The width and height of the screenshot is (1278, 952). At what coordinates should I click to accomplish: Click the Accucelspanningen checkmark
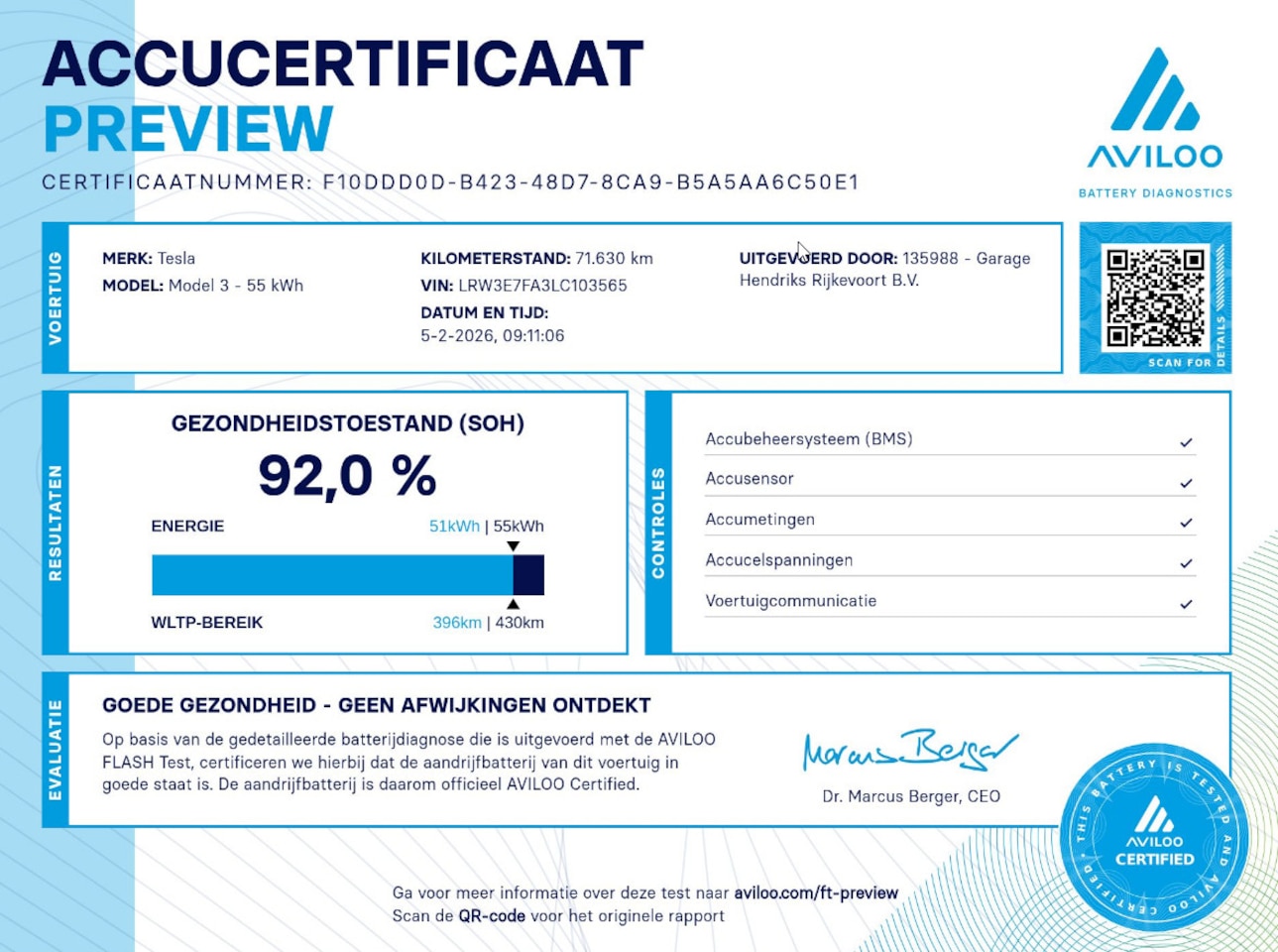1186,563
